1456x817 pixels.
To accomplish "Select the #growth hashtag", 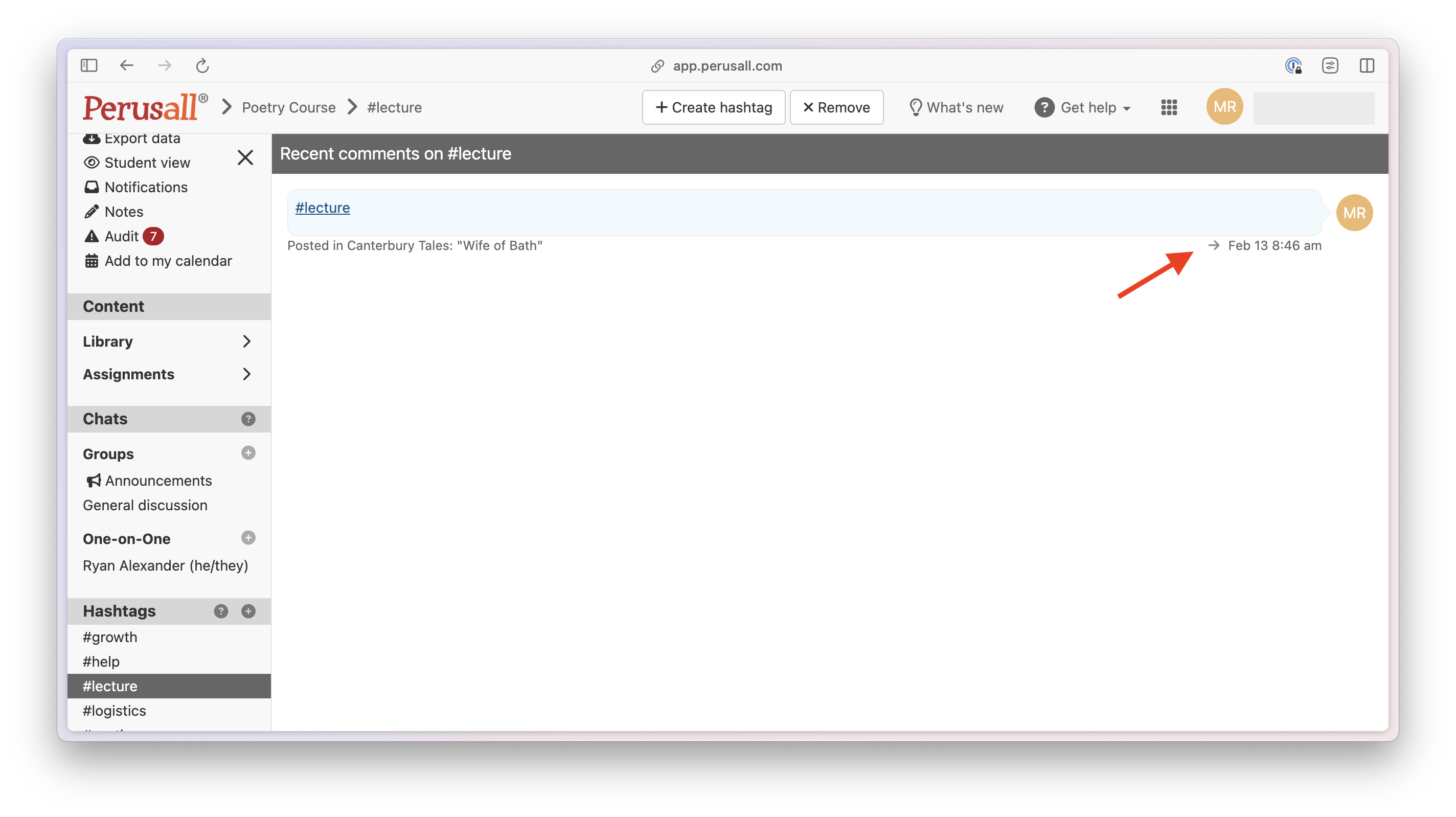I will (x=110, y=637).
